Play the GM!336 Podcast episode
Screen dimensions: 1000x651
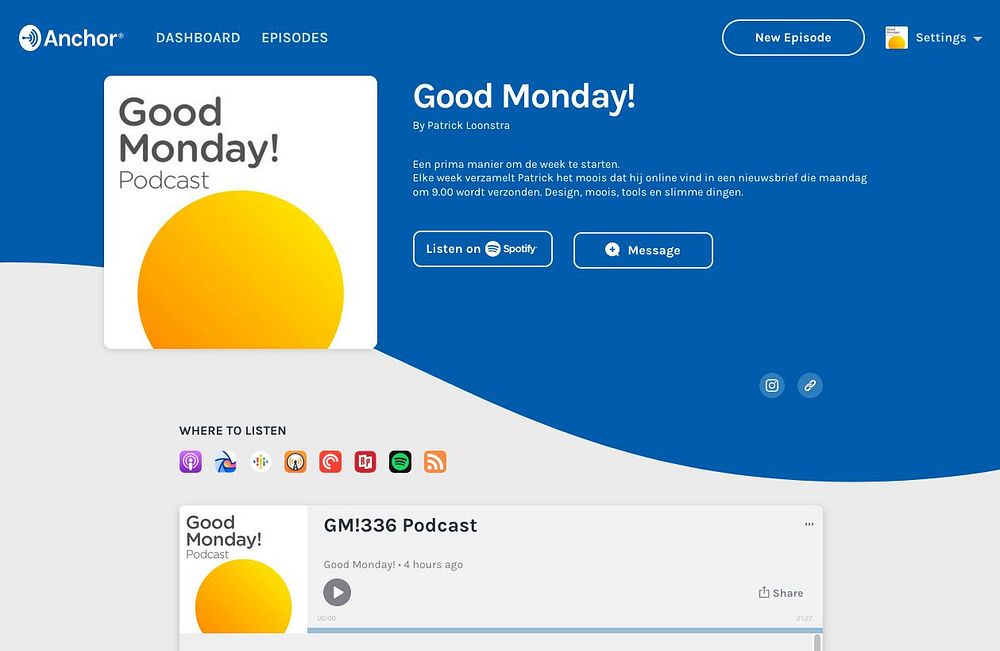pyautogui.click(x=337, y=592)
